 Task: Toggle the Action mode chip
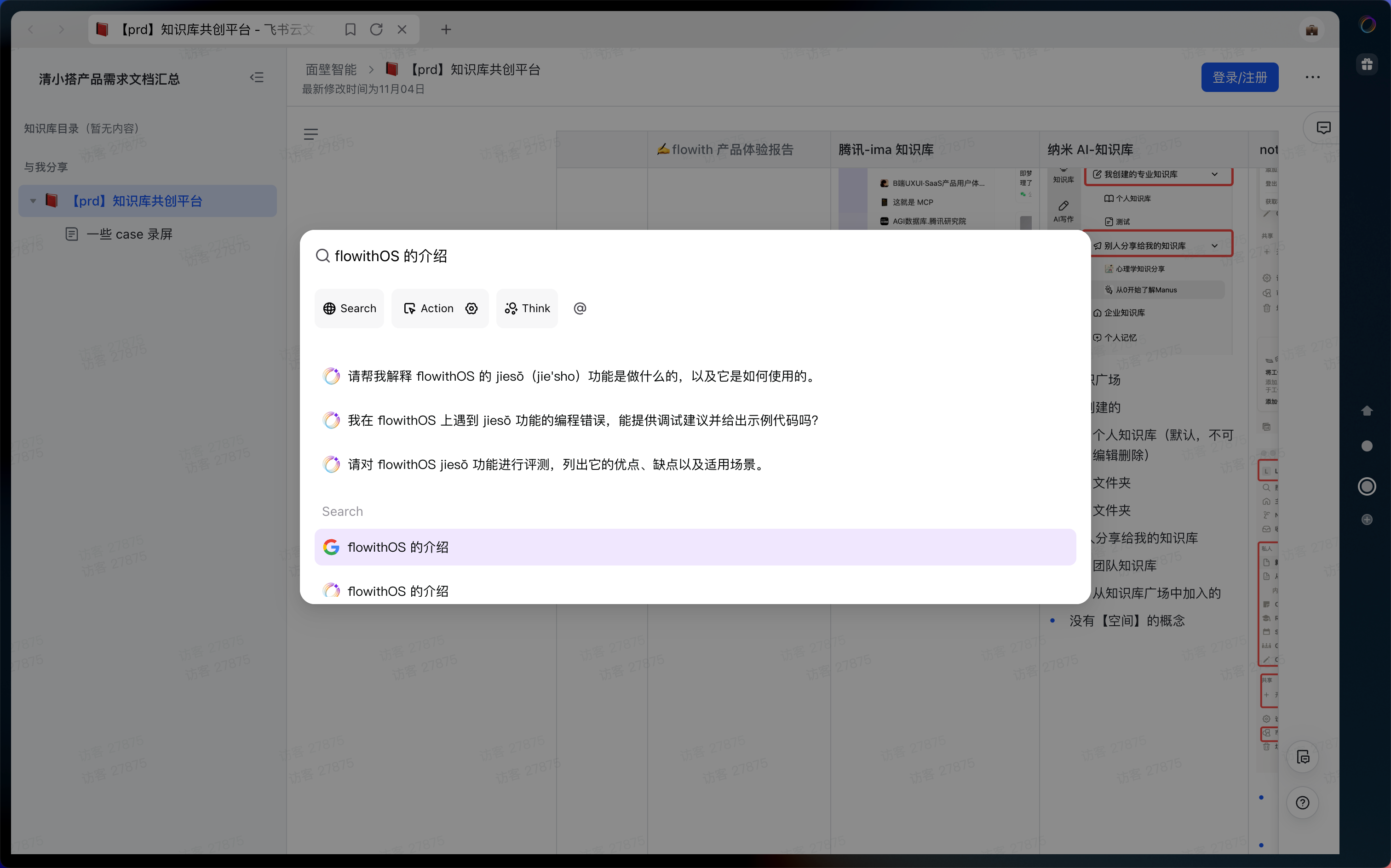(428, 308)
